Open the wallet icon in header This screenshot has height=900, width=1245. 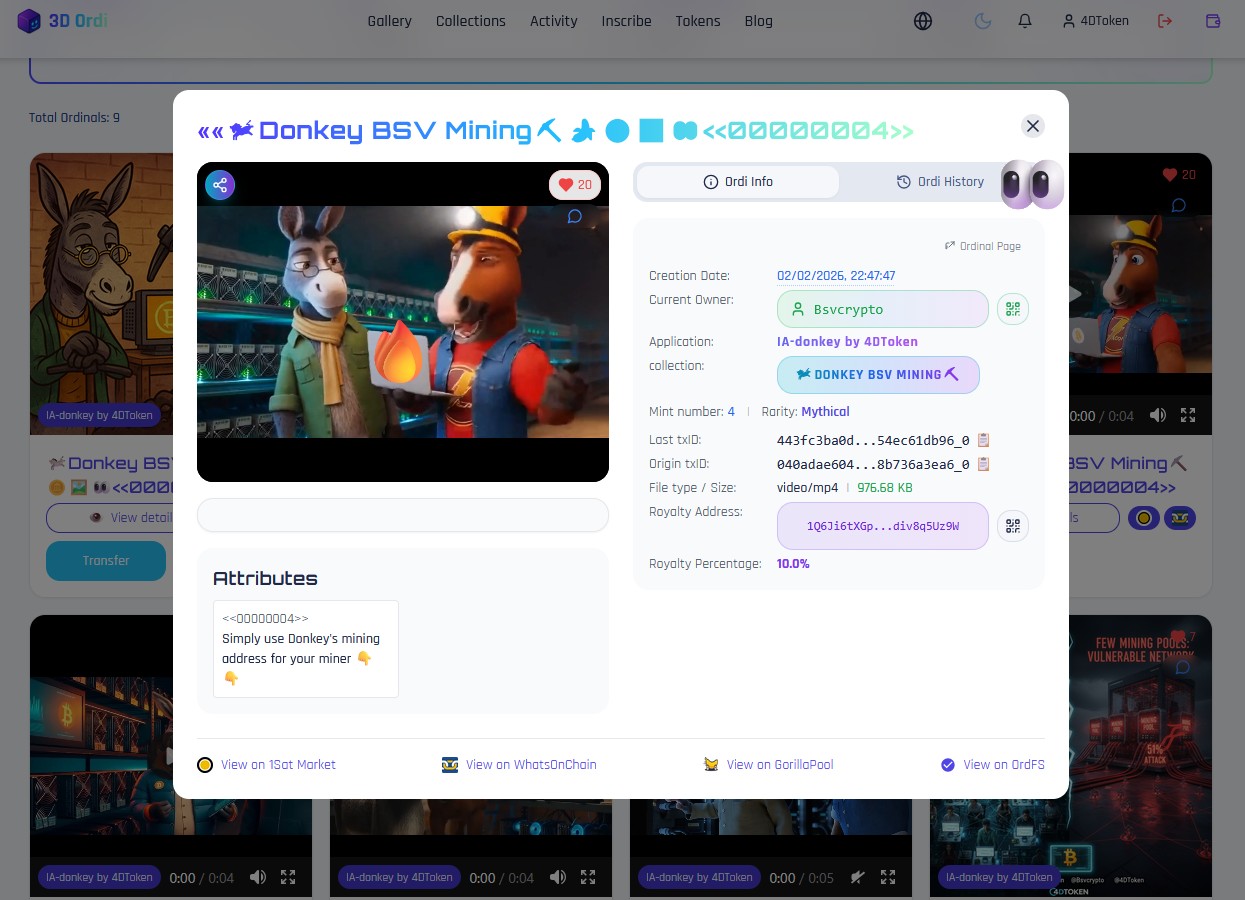pos(1214,21)
